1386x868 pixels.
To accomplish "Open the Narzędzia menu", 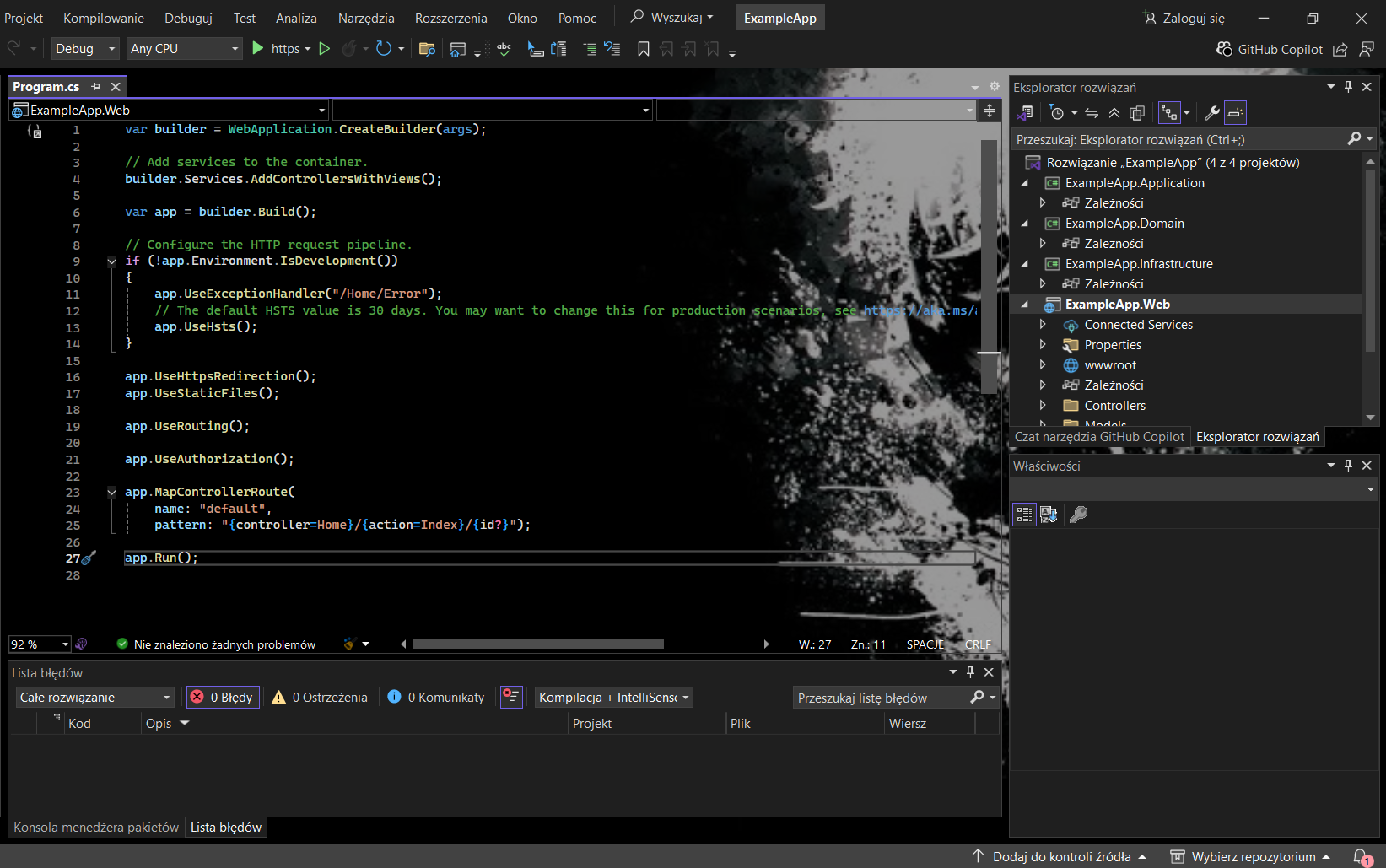I will tap(366, 18).
